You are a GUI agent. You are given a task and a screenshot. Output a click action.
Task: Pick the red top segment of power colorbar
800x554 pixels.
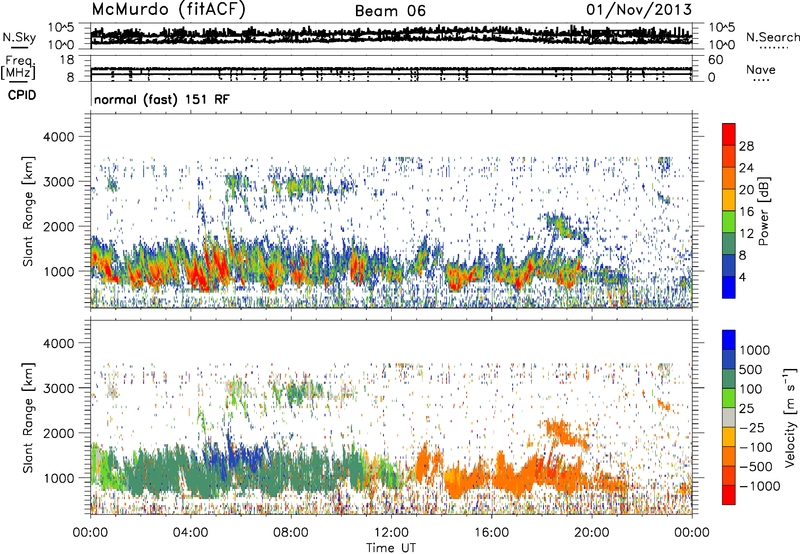pyautogui.click(x=729, y=135)
